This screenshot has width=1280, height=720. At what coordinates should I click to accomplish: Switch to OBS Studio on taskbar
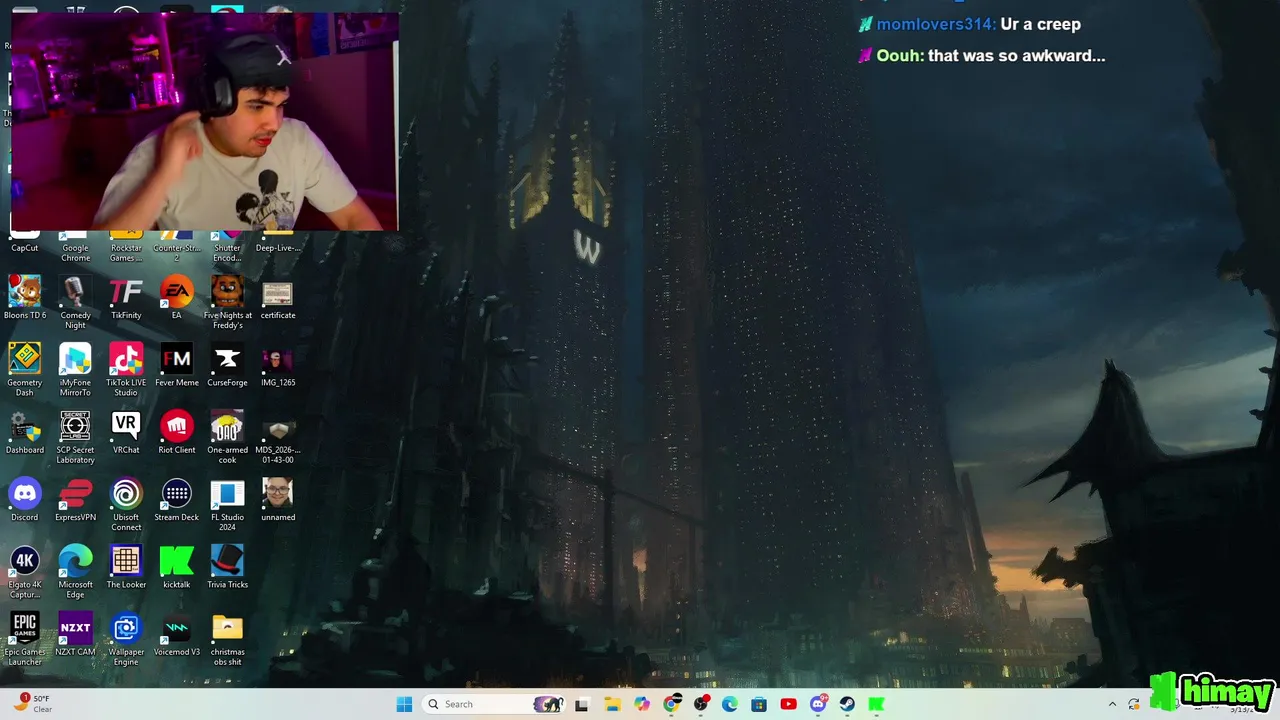[700, 704]
